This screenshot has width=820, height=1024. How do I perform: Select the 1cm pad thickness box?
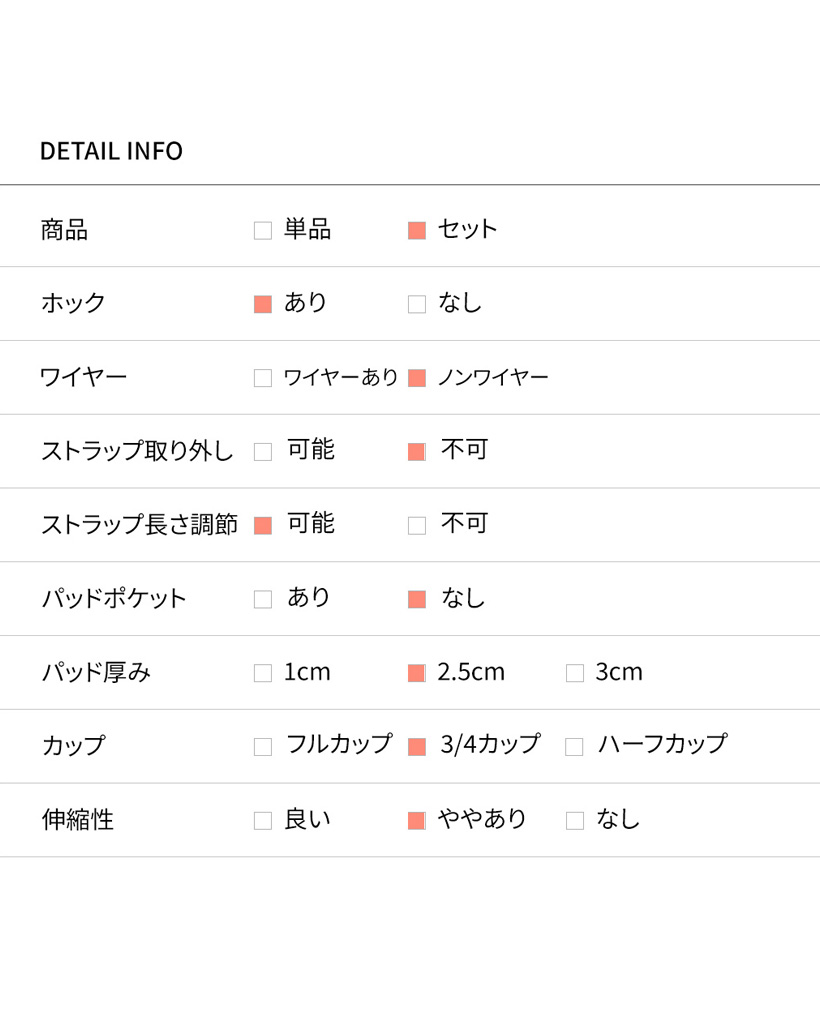[x=263, y=673]
